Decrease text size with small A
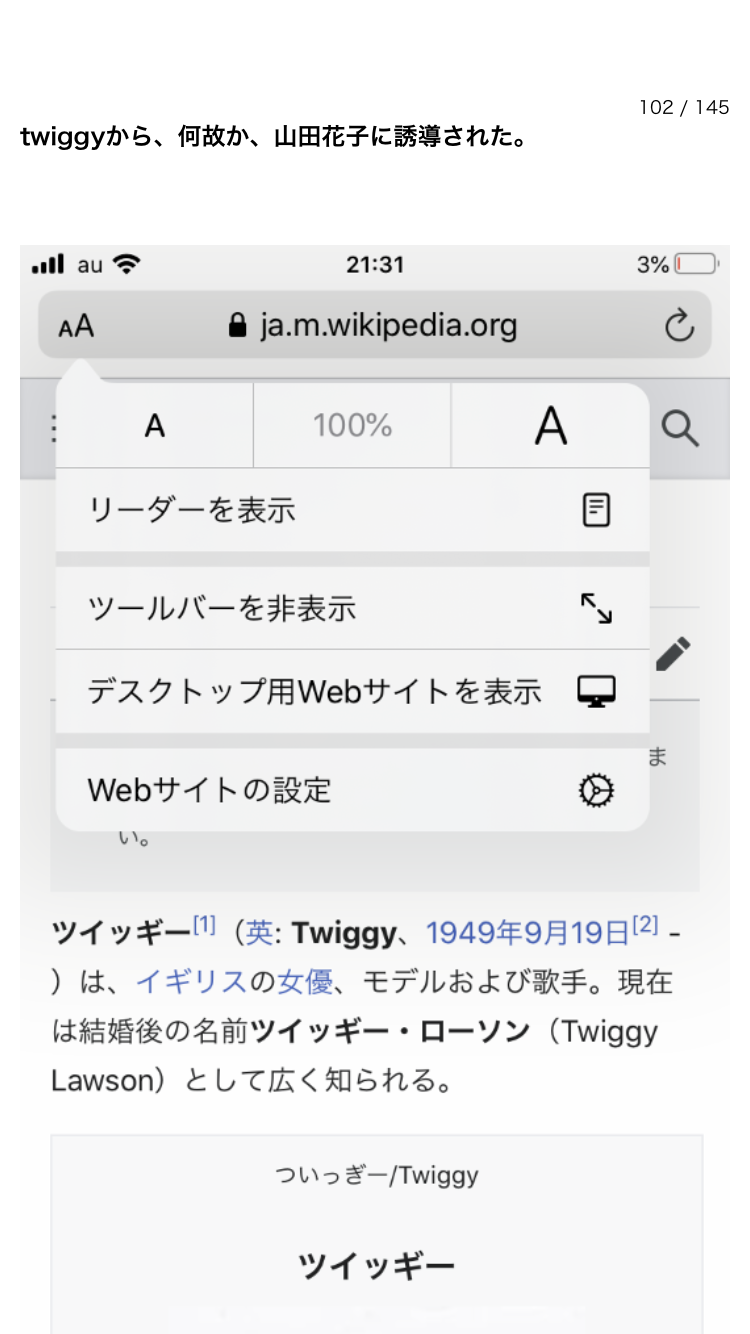The width and height of the screenshot is (750, 1334). pyautogui.click(x=154, y=427)
